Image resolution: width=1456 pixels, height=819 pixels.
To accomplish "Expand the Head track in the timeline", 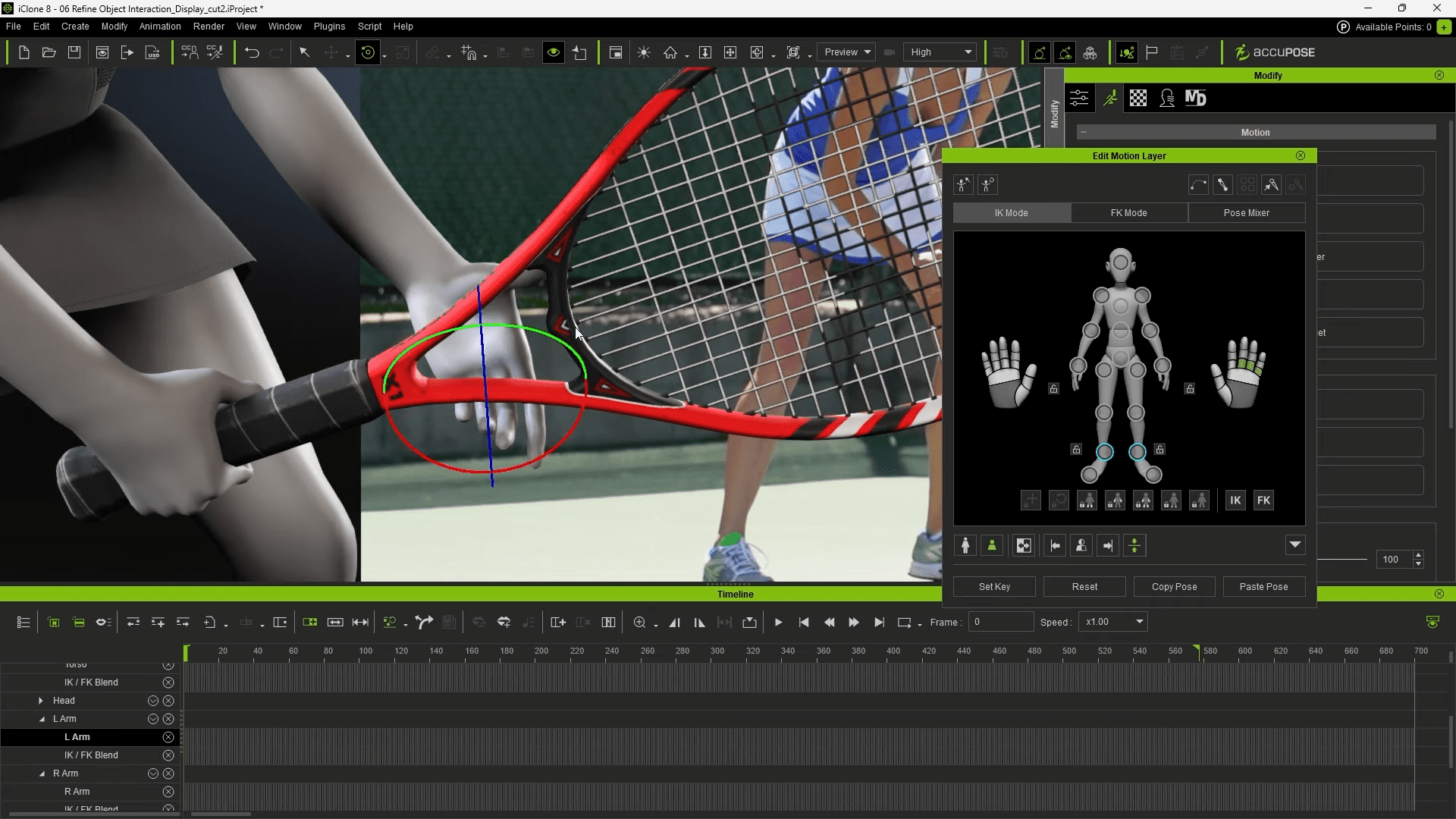I will pos(39,700).
